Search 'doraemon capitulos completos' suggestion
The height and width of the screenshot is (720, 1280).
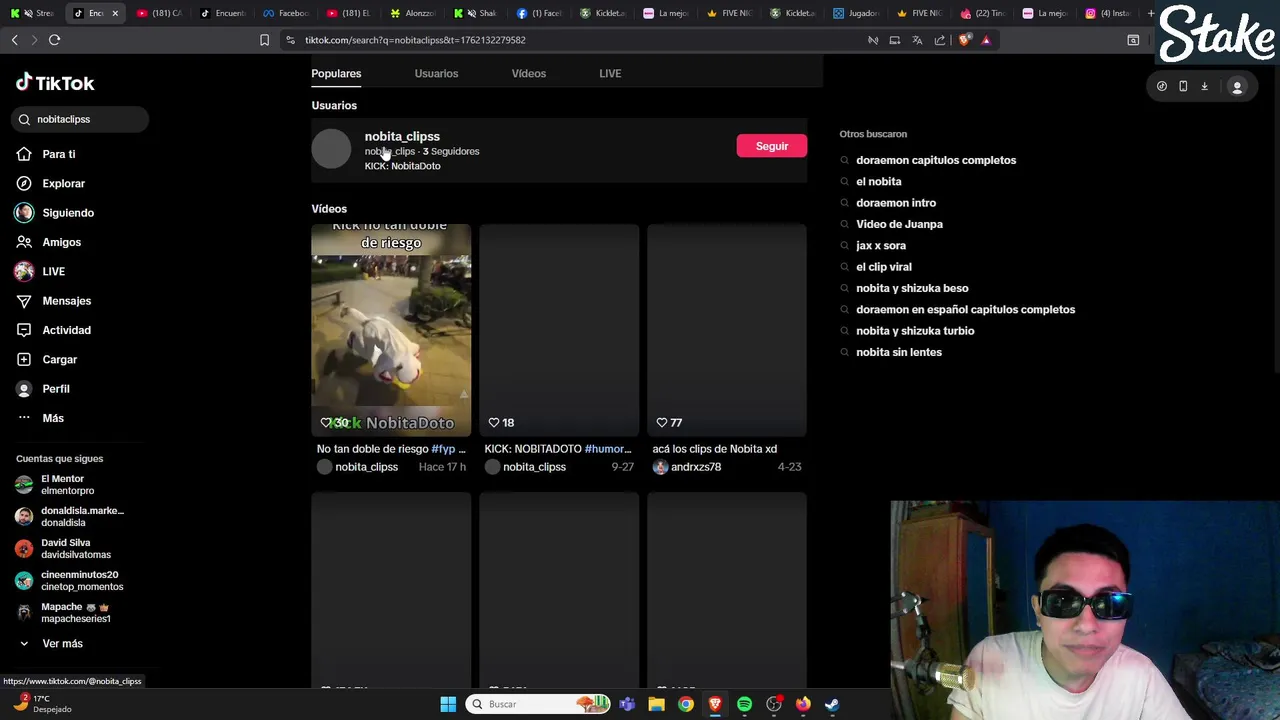936,160
